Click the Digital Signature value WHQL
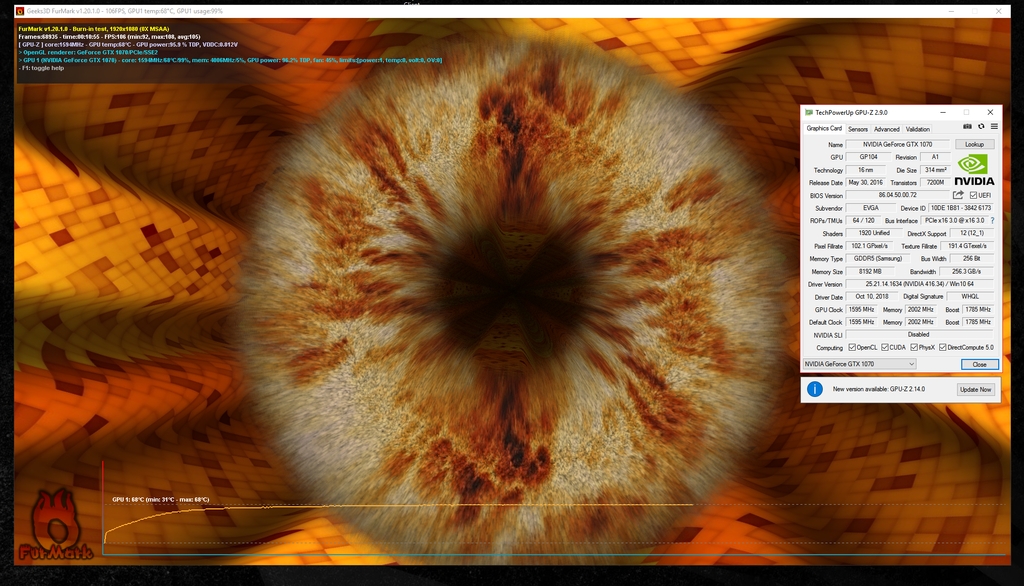 [970, 297]
